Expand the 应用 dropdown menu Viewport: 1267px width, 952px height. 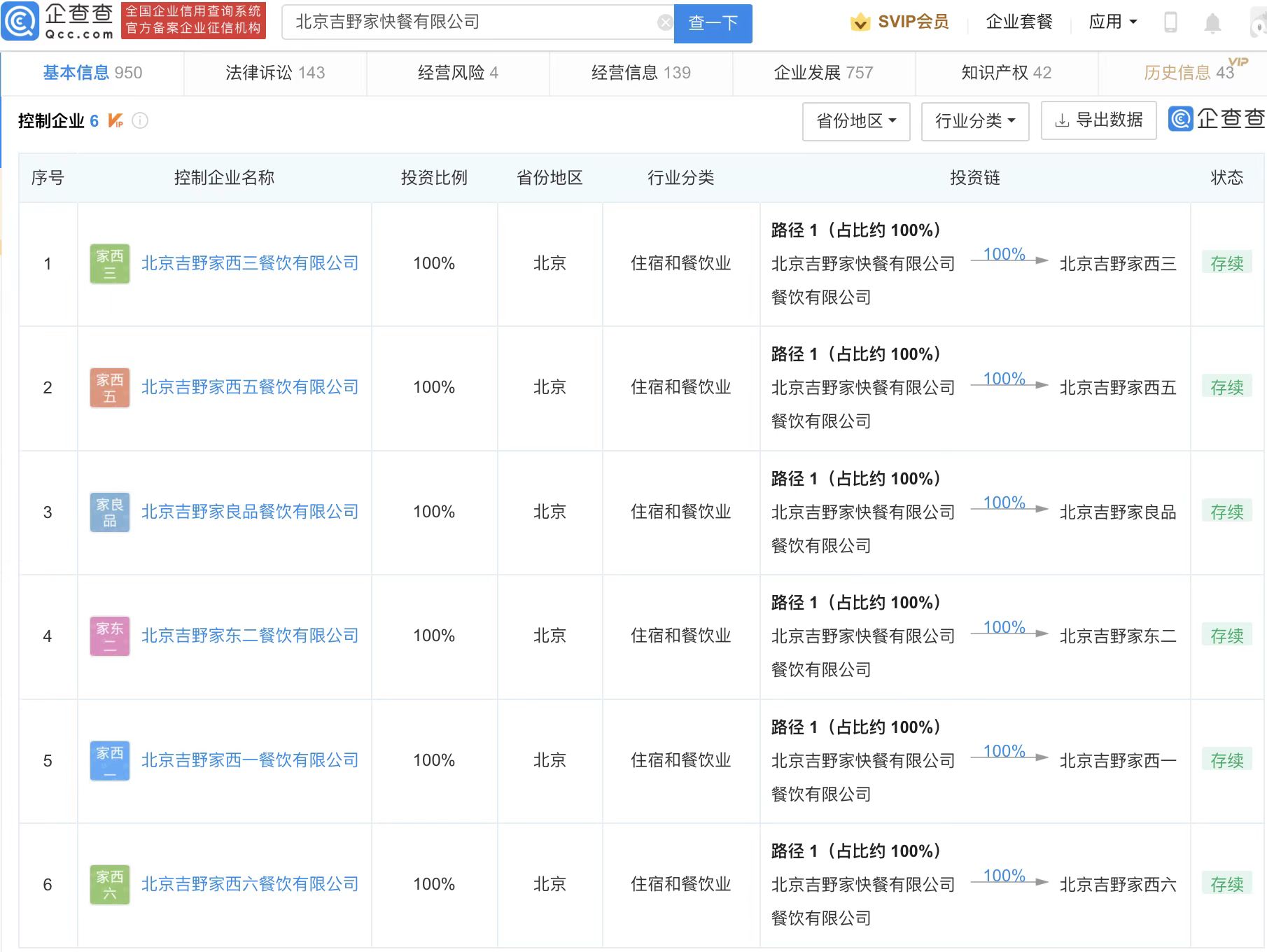[1113, 22]
